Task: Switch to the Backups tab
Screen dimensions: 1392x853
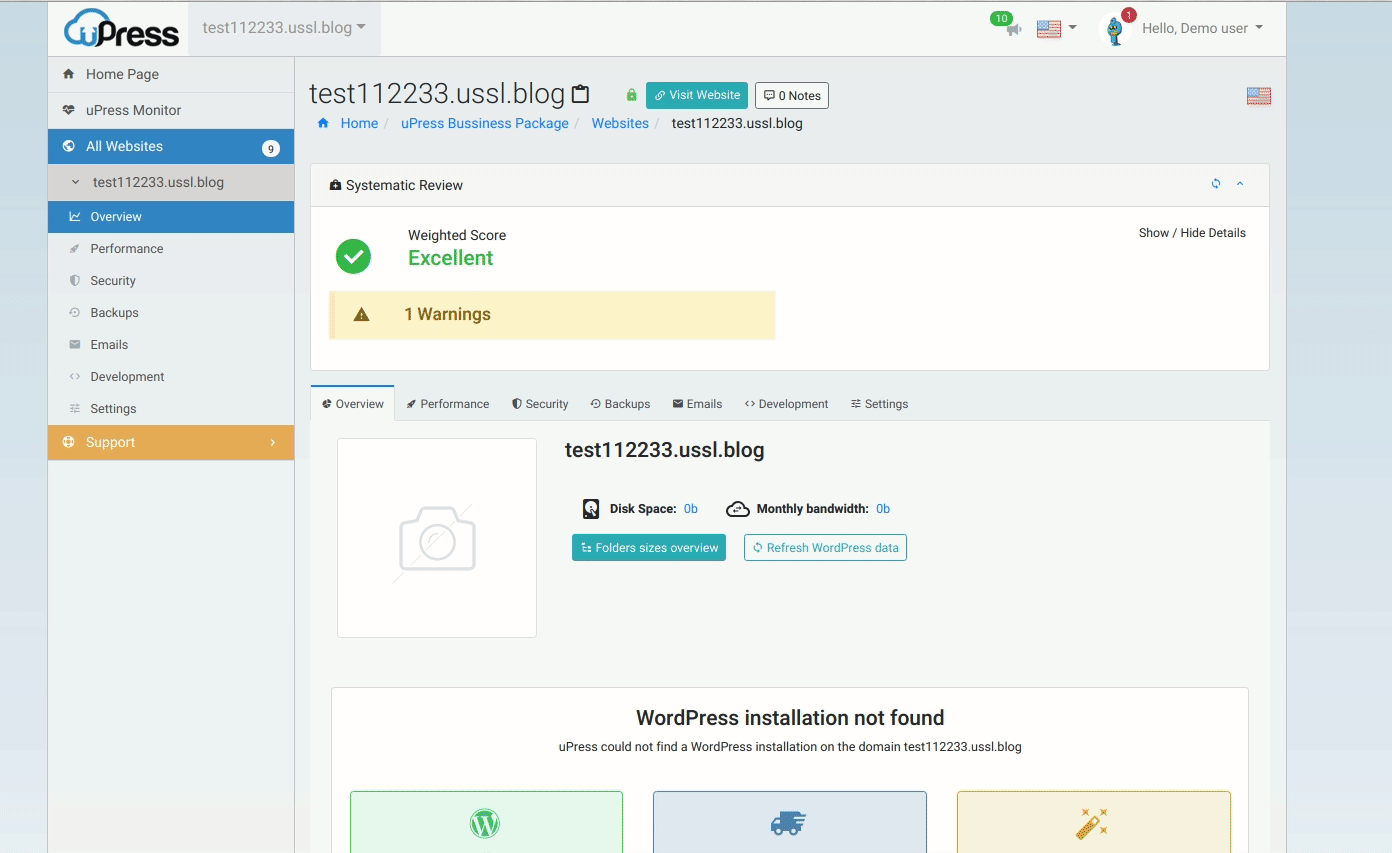Action: pyautogui.click(x=620, y=403)
